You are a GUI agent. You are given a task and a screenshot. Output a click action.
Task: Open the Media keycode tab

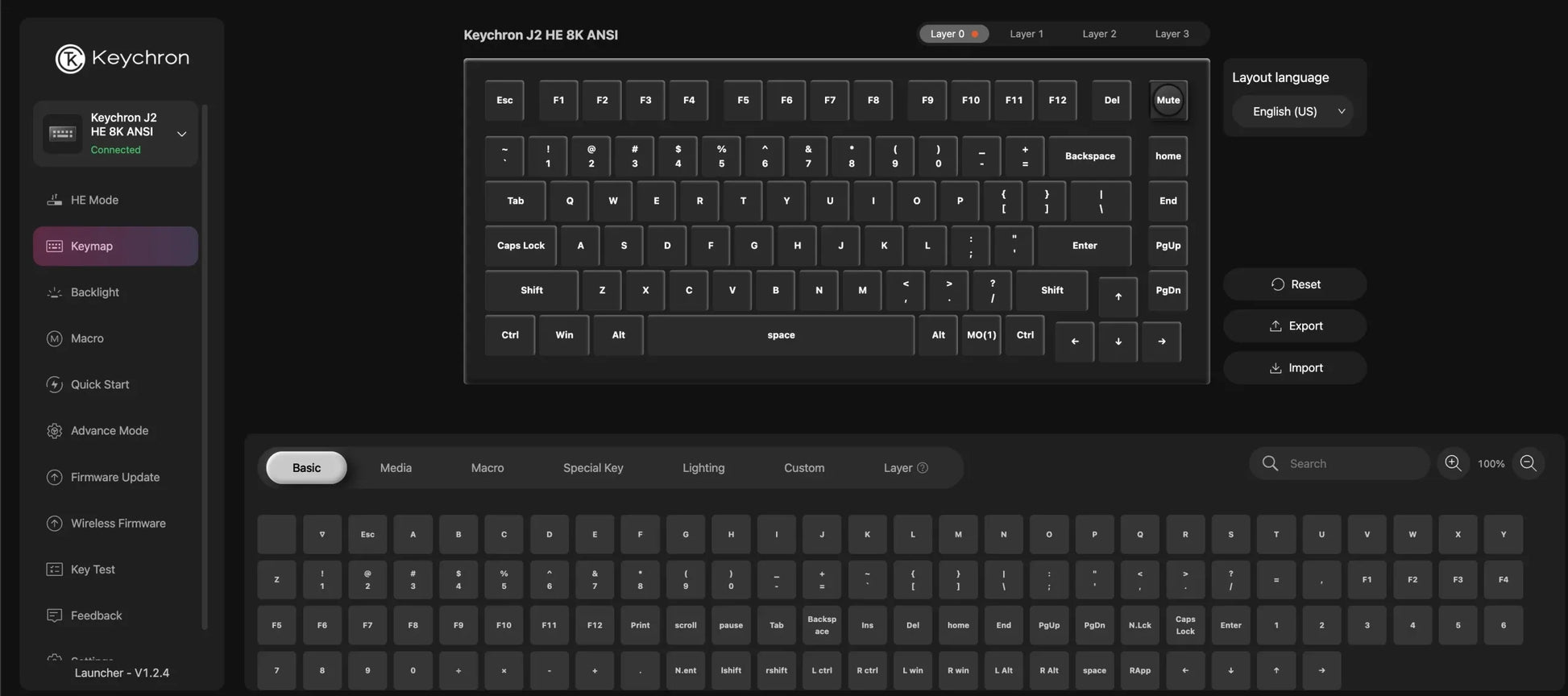tap(396, 468)
